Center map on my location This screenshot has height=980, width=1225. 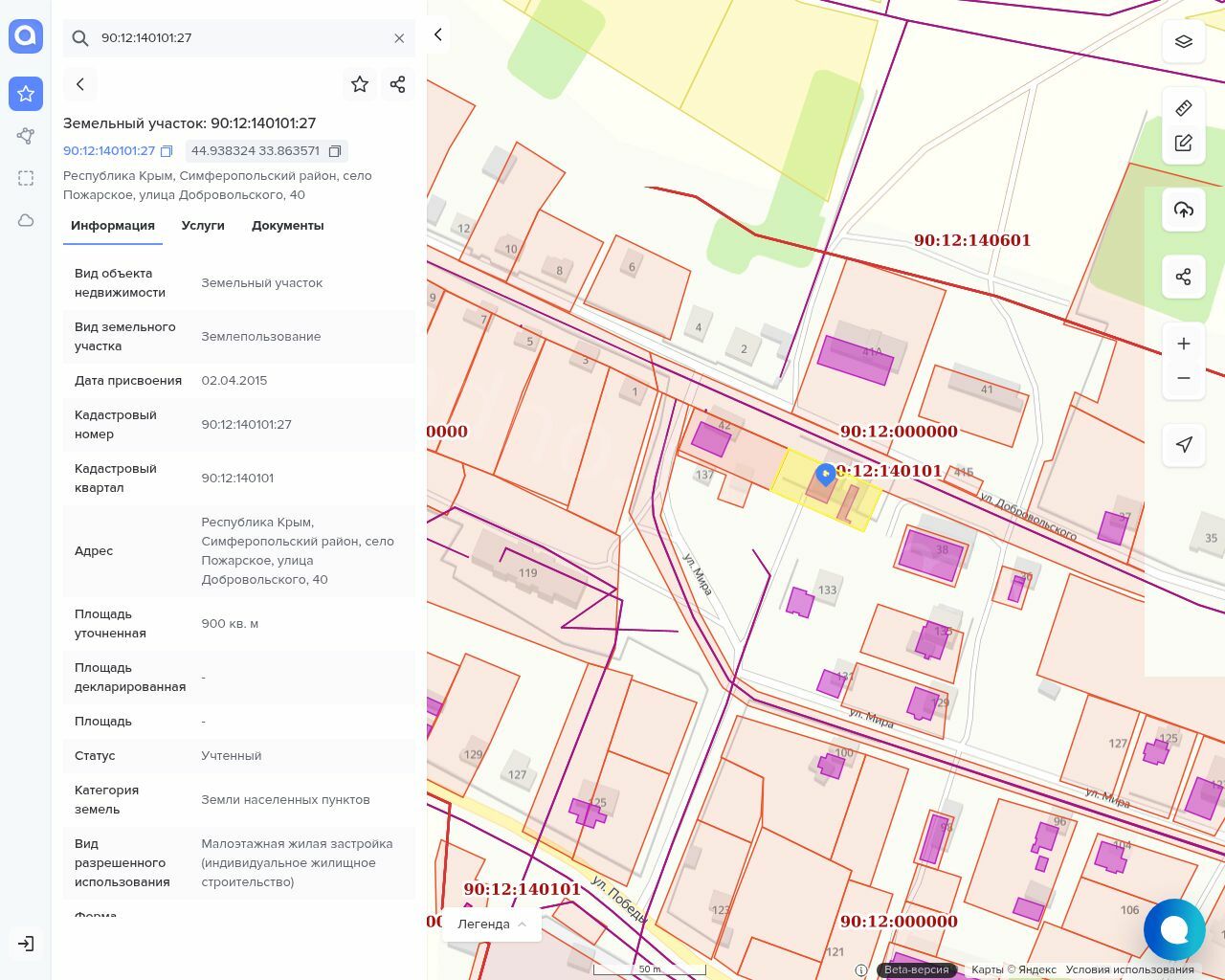pos(1183,444)
